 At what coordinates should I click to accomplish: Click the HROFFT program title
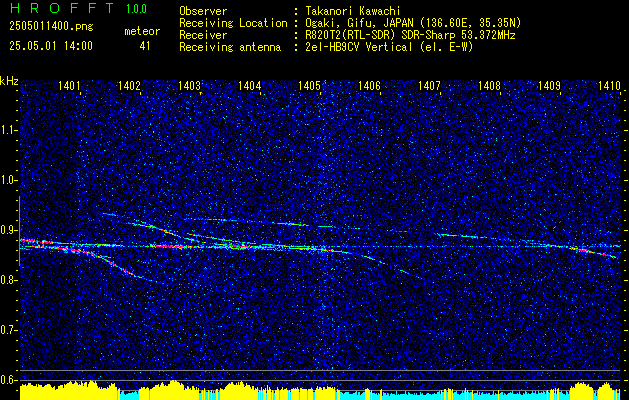63,8
